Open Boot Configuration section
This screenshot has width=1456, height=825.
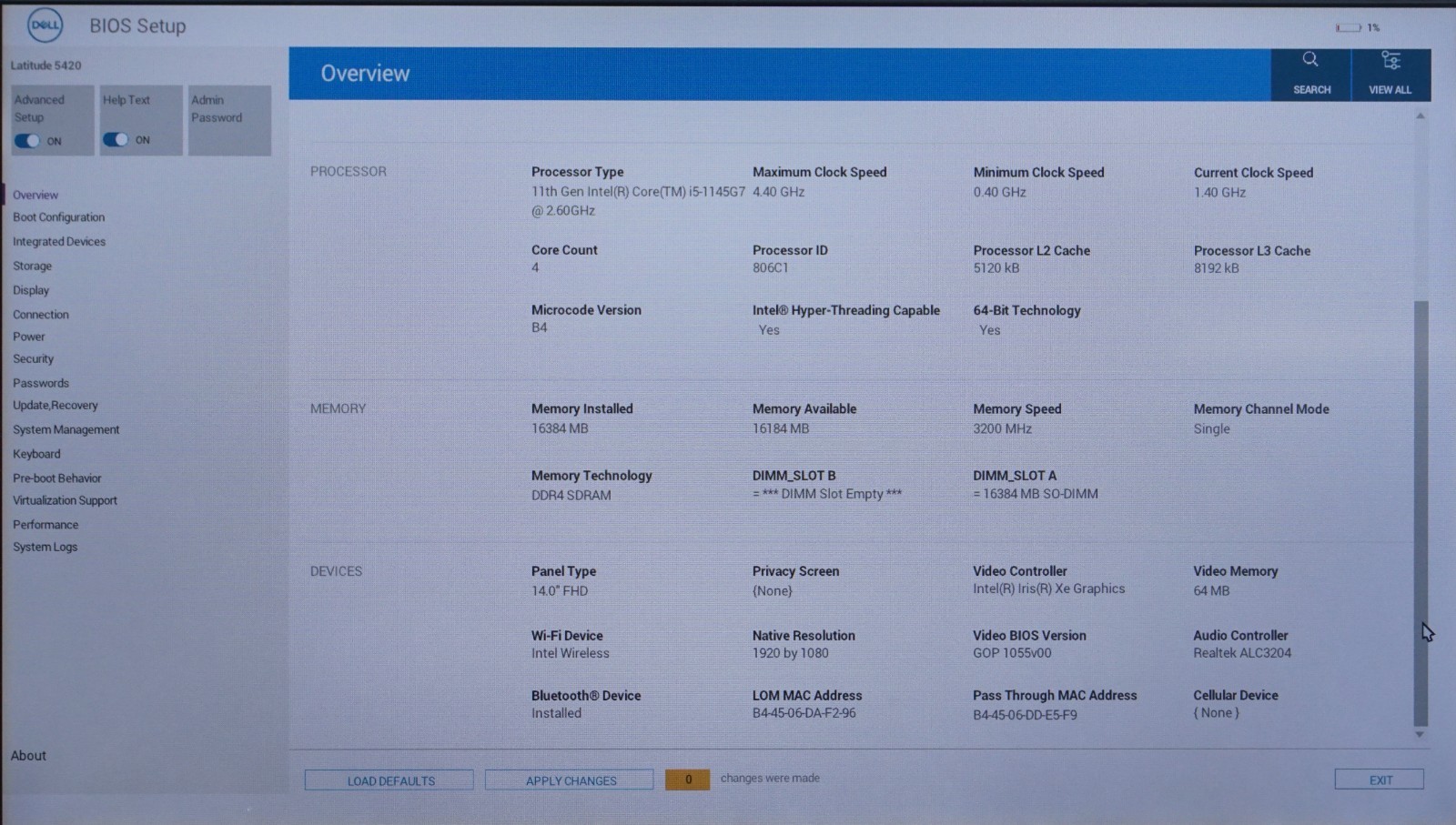click(x=59, y=217)
